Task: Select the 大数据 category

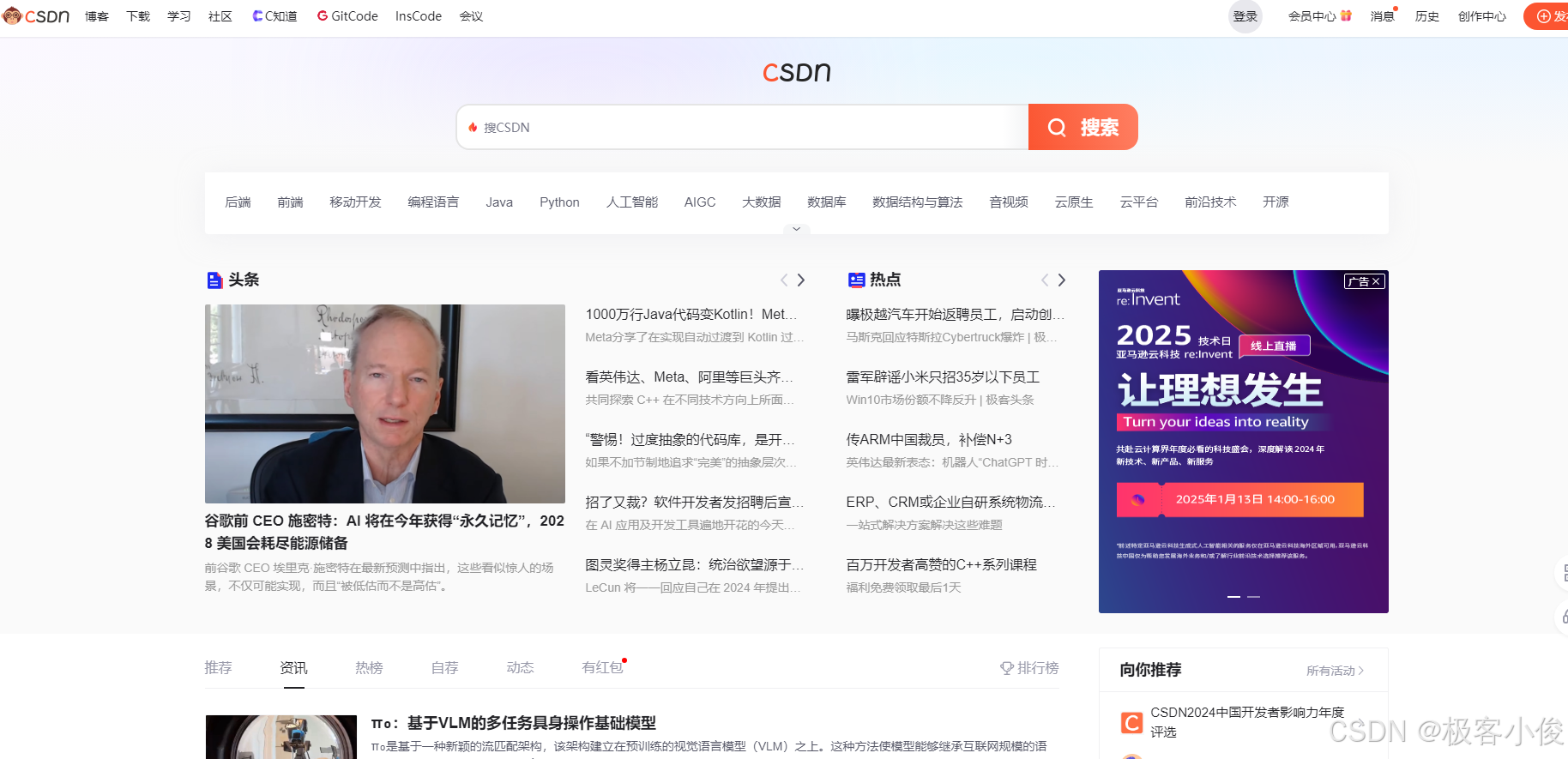Action: pos(762,202)
